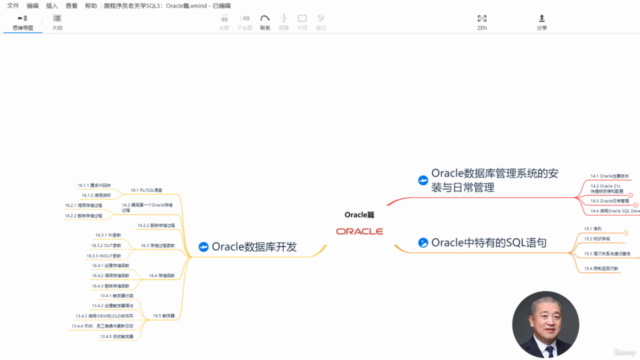640x360 pixels.
Task: Select subtopic 16.3 存储过程参数
Action: 158,246
